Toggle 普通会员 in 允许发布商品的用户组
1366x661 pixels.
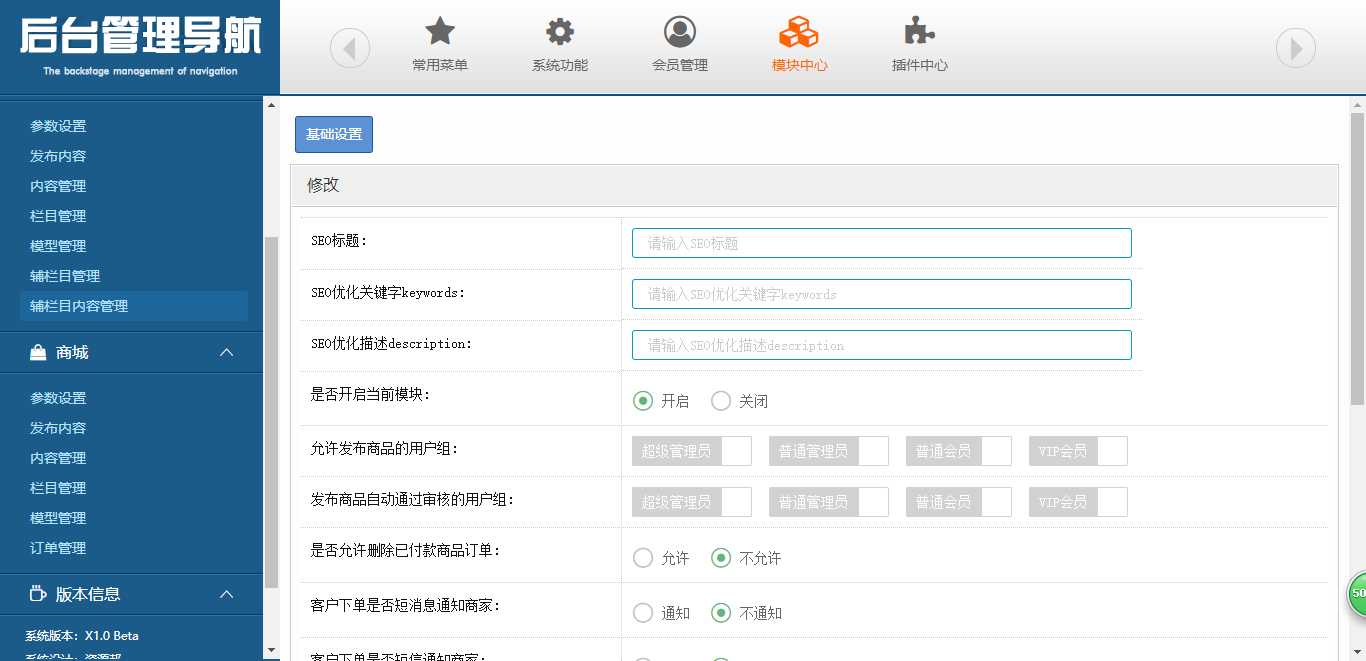click(x=959, y=451)
